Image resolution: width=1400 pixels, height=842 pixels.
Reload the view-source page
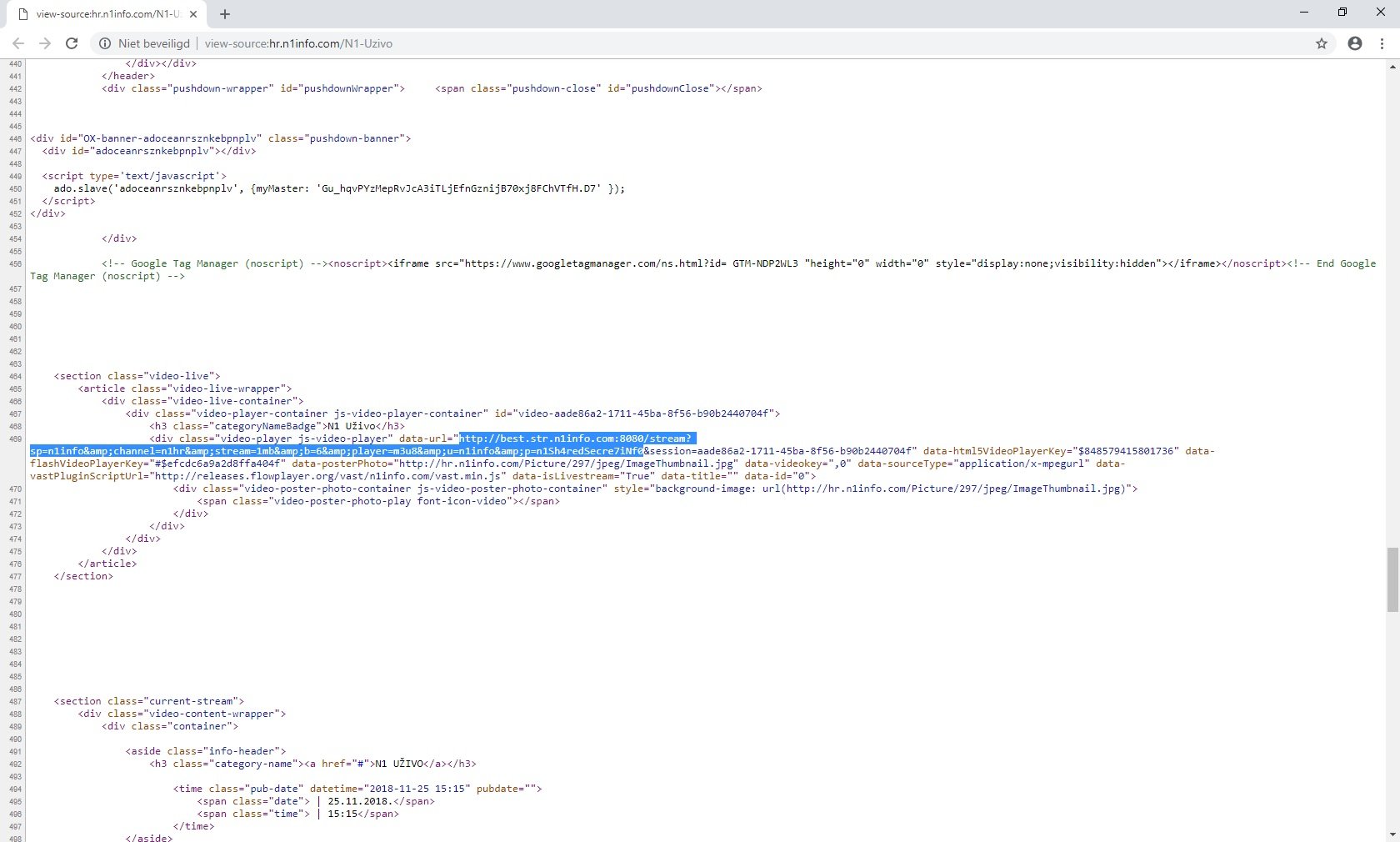pyautogui.click(x=72, y=43)
